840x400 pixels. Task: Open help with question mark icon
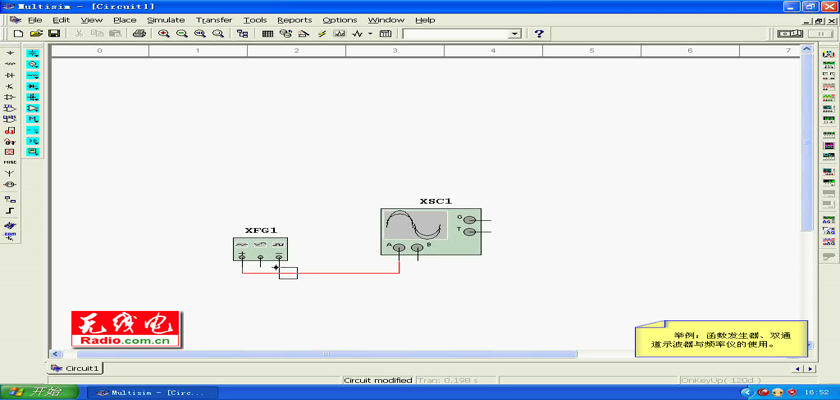(x=539, y=34)
